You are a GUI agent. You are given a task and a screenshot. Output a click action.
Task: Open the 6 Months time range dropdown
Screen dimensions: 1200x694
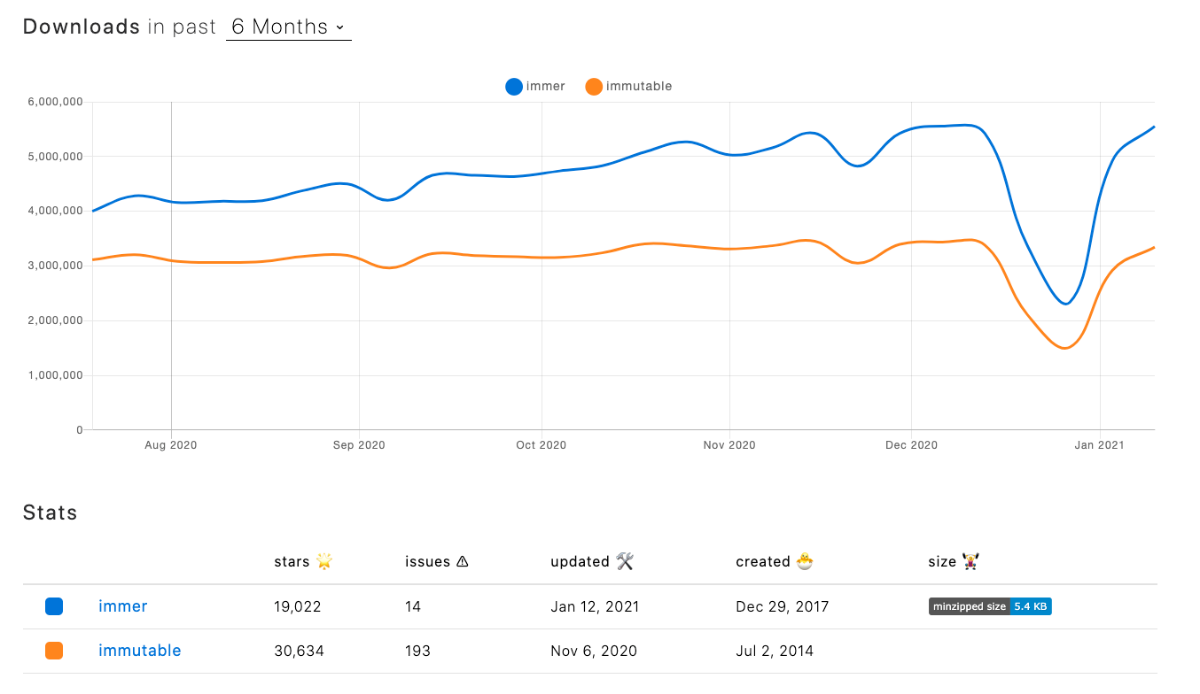click(288, 27)
